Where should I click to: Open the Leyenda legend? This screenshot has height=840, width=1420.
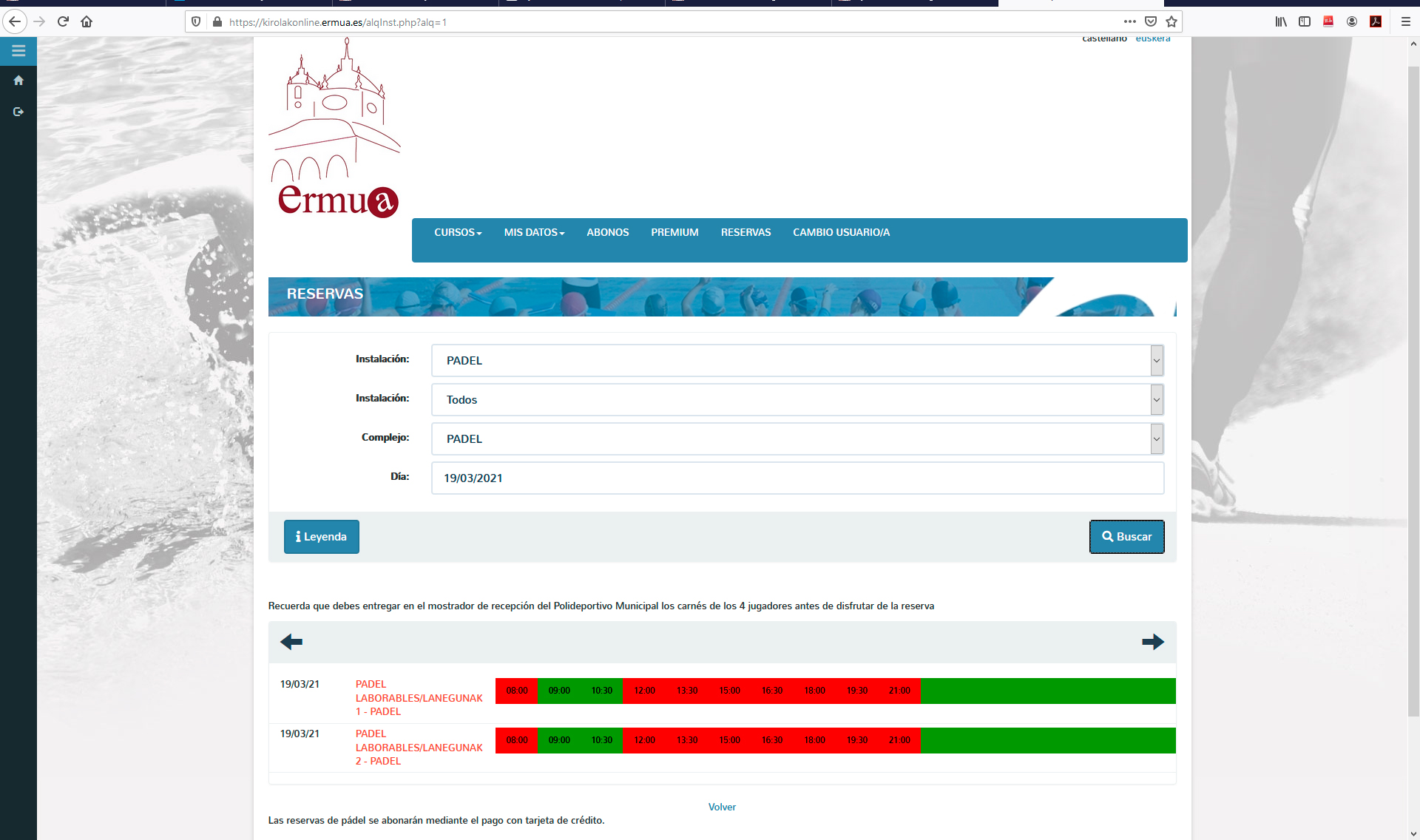(x=321, y=537)
